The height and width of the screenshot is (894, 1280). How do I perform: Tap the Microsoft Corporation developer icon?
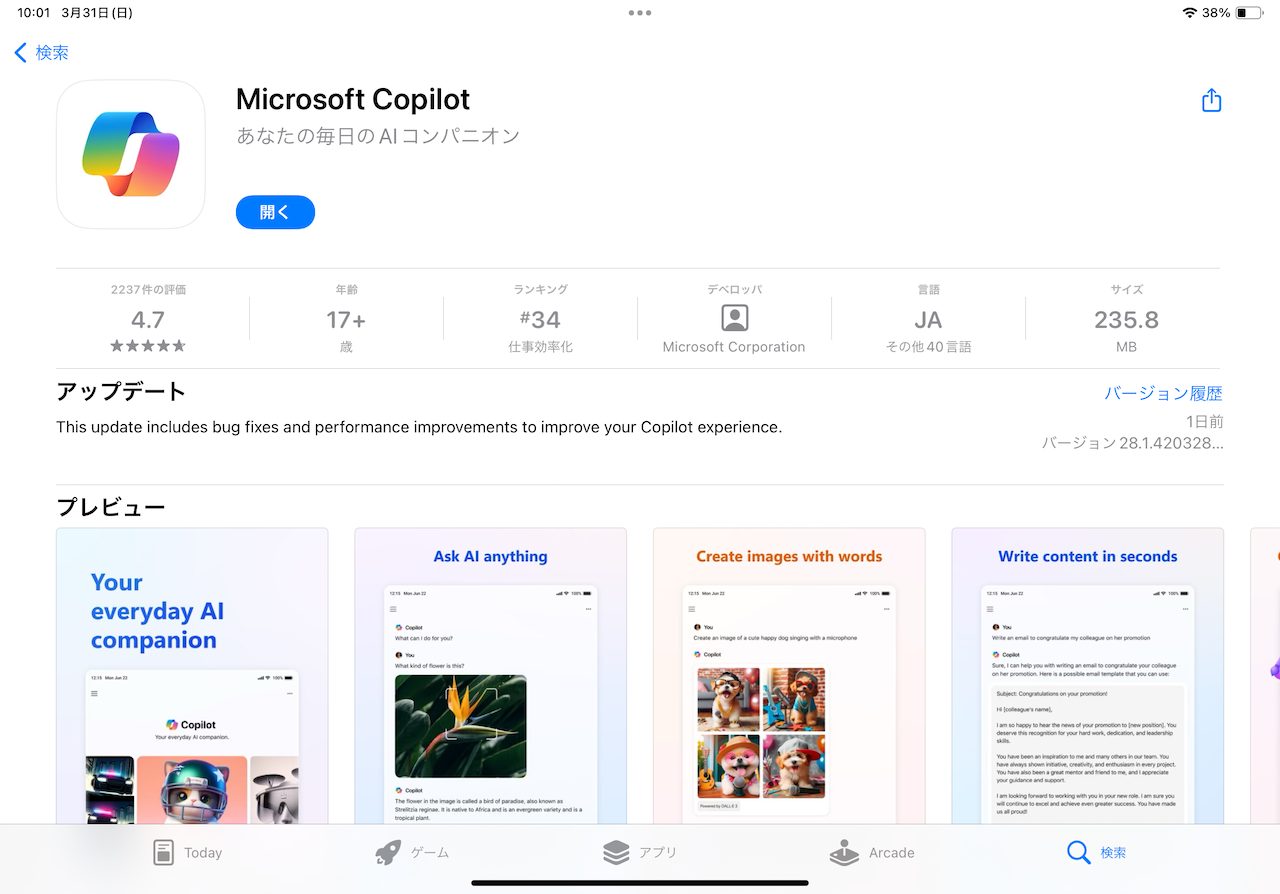click(x=734, y=318)
